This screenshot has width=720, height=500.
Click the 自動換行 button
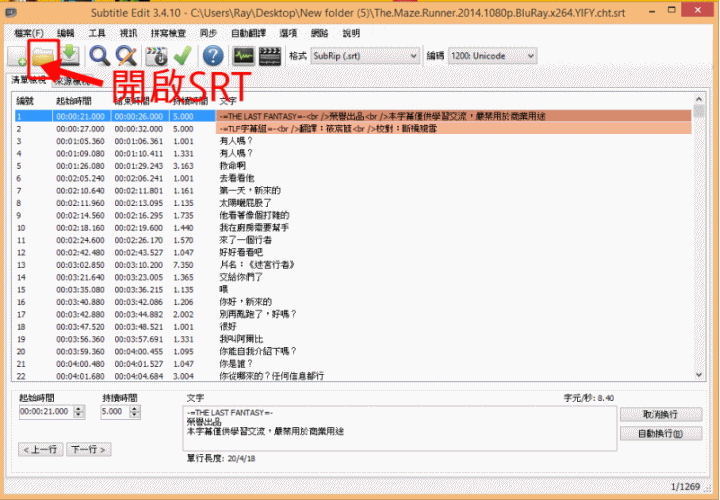[654, 433]
